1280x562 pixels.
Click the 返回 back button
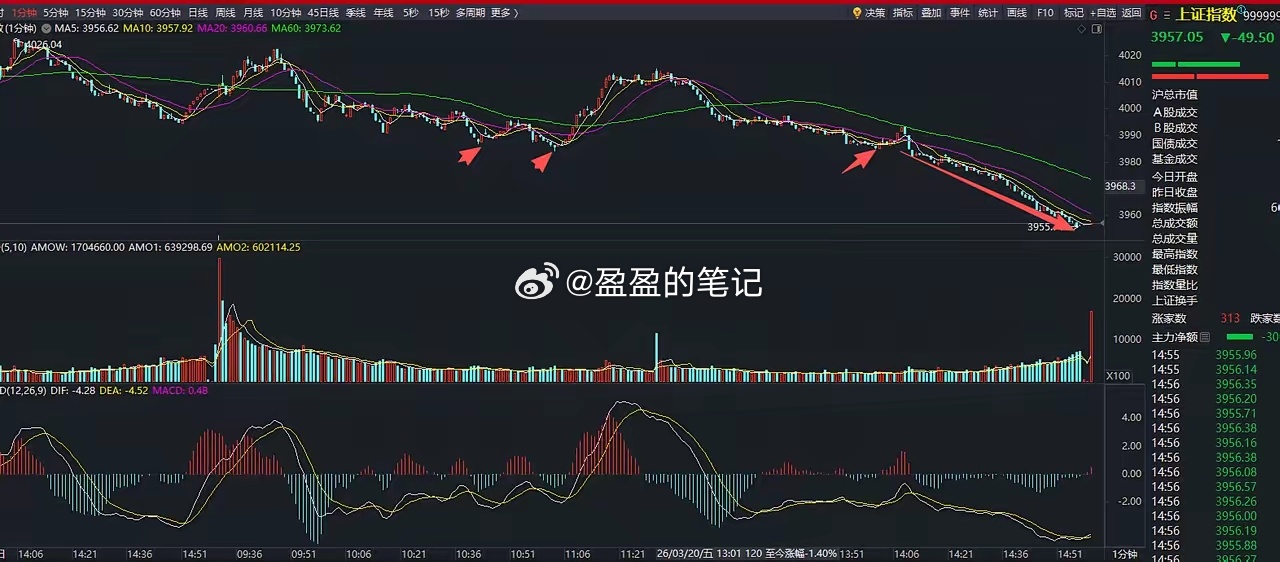[x=1131, y=13]
